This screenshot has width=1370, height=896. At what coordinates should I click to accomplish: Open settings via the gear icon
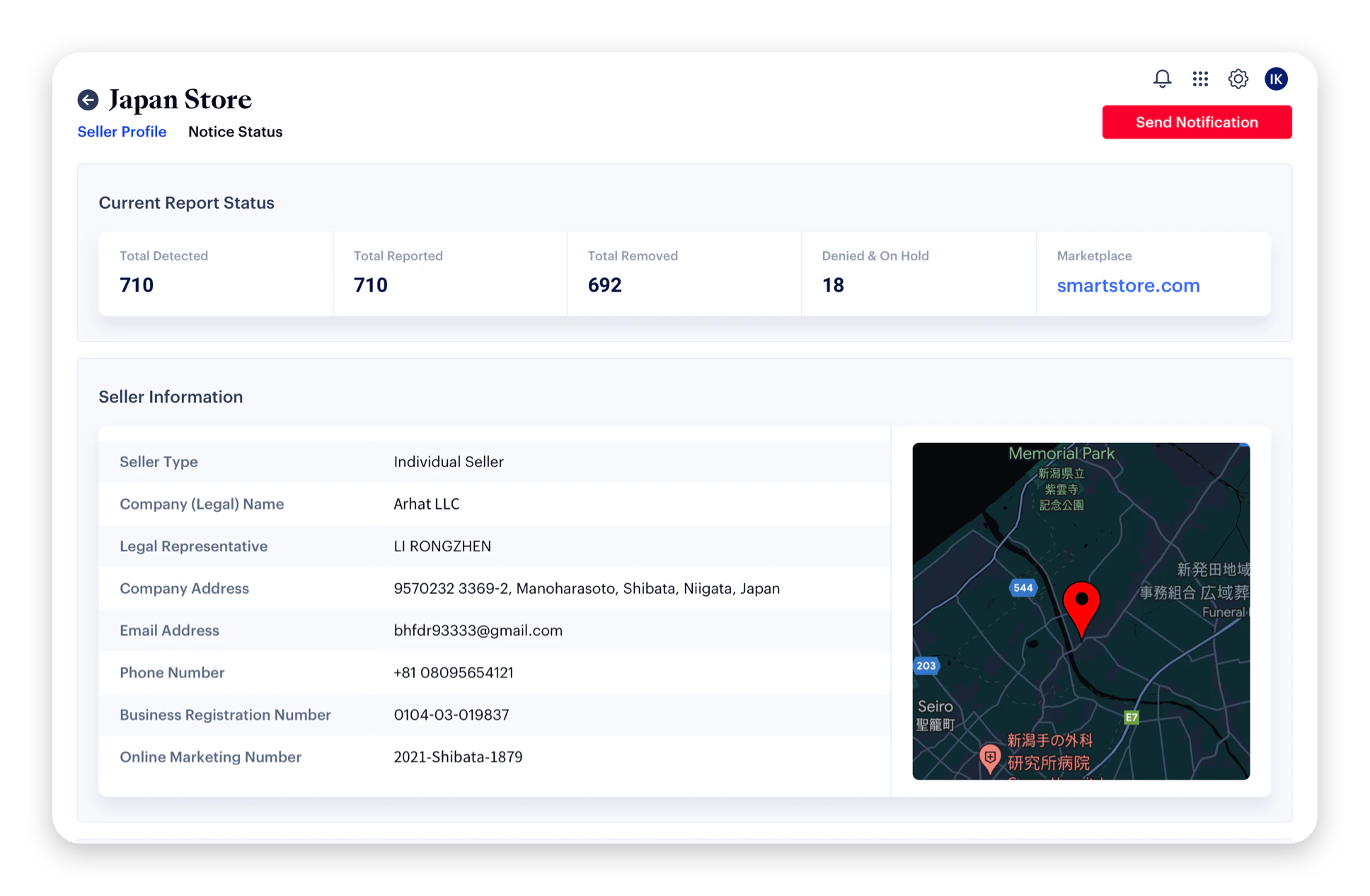click(1238, 79)
